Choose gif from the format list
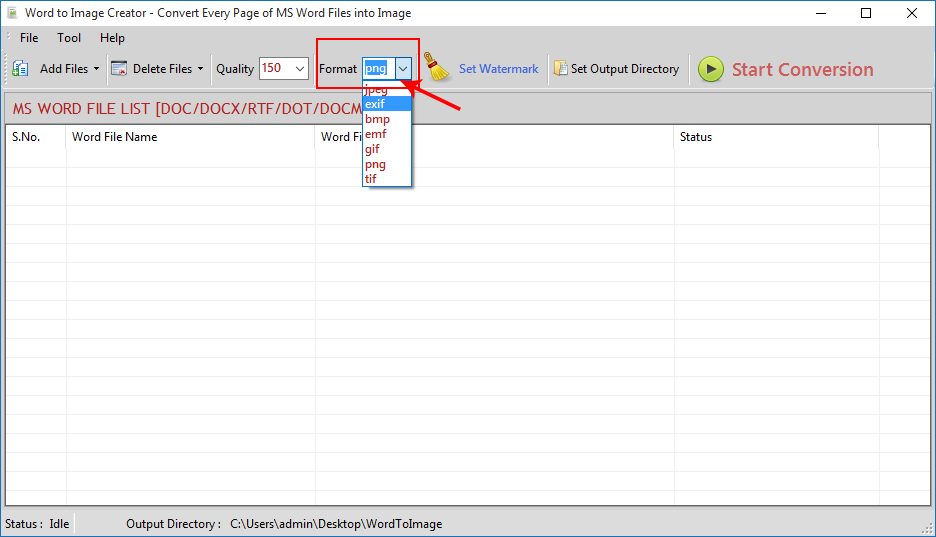Screen dimensions: 936x537 click(387, 149)
